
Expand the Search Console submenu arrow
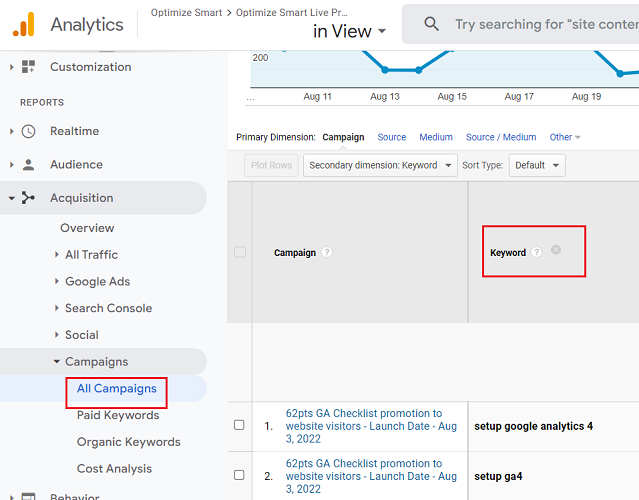coord(57,308)
